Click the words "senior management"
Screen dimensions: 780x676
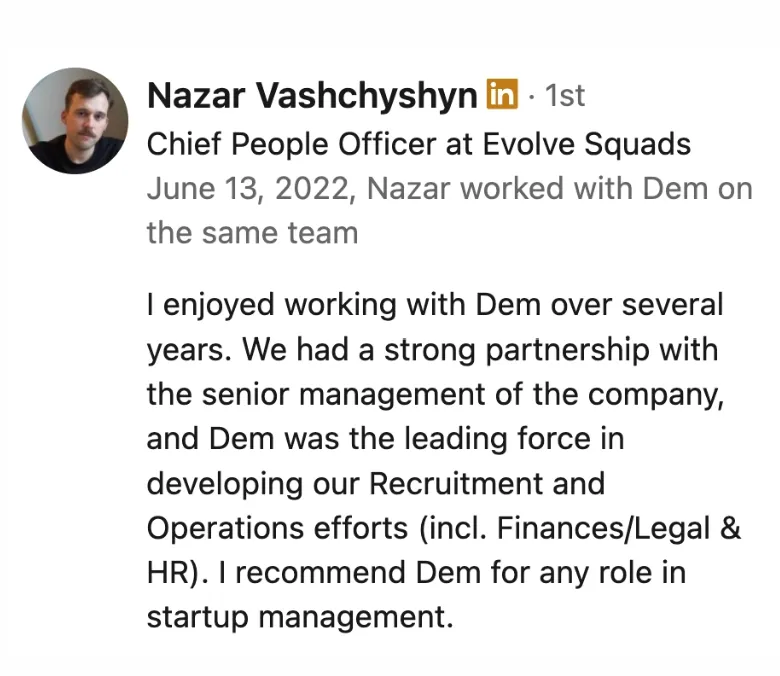pyautogui.click(x=341, y=395)
